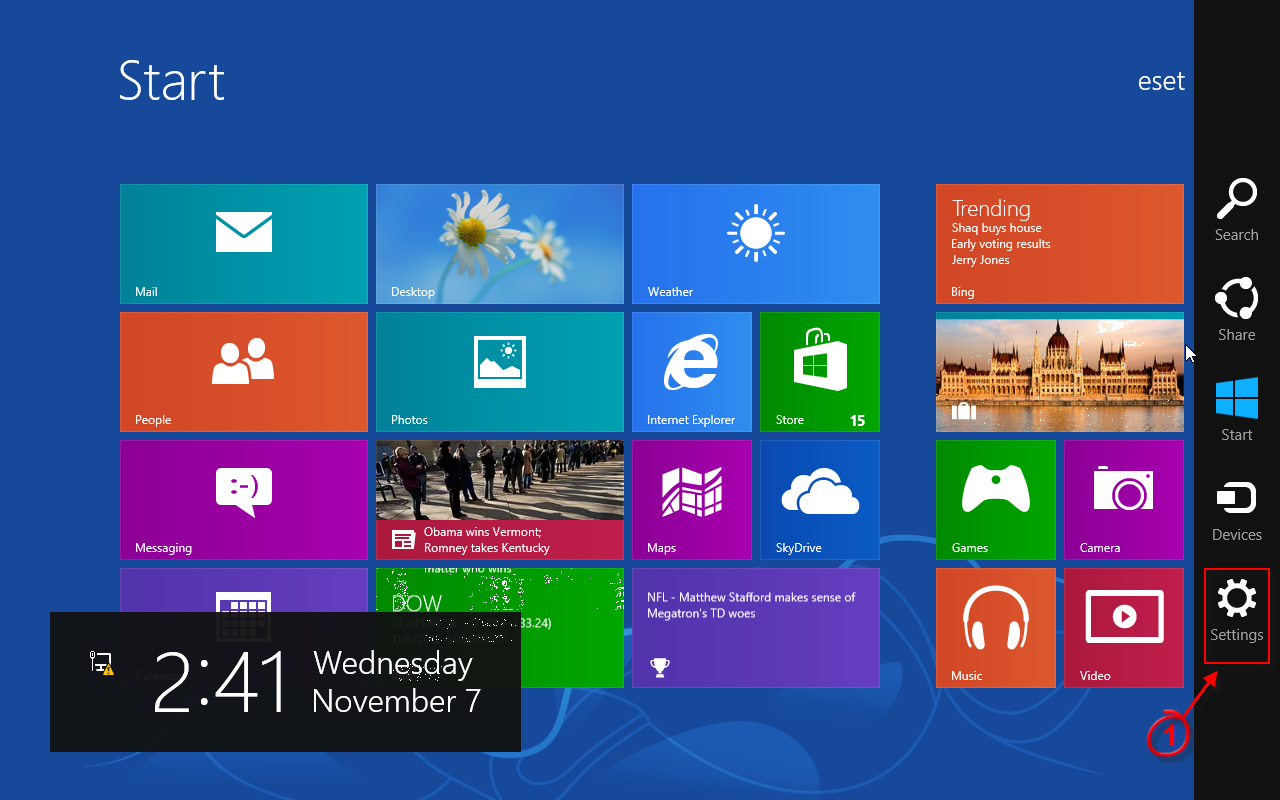The width and height of the screenshot is (1280, 800).
Task: Click the Start charm
Action: pyautogui.click(x=1237, y=410)
